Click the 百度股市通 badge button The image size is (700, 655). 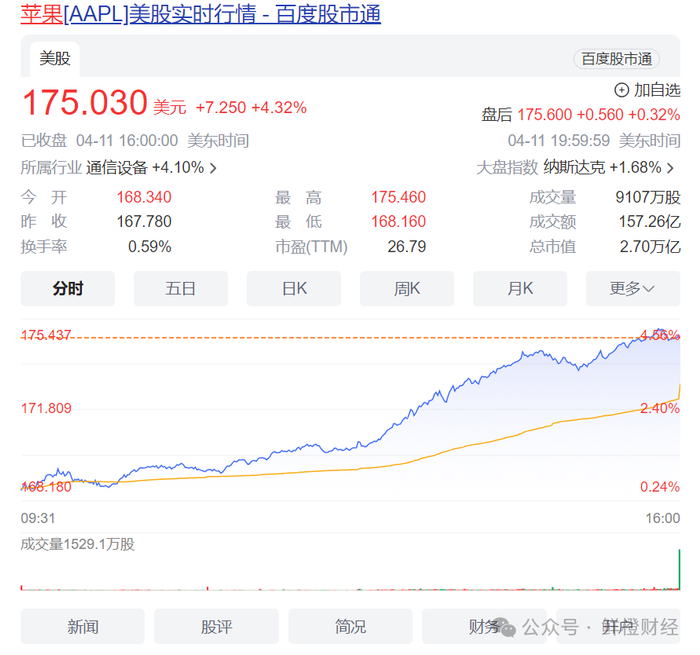pos(616,59)
